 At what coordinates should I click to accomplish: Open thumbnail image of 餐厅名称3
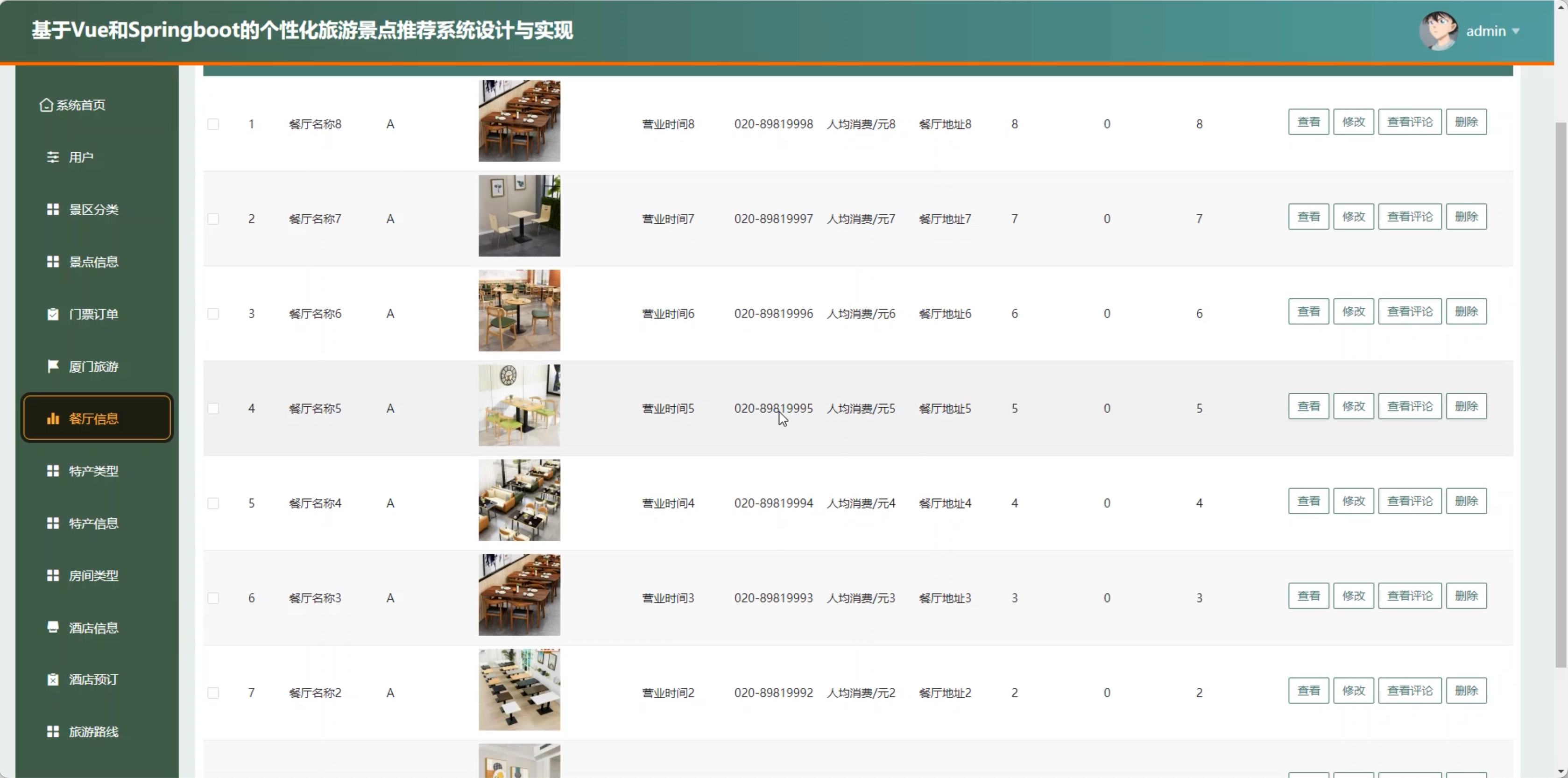(x=519, y=595)
